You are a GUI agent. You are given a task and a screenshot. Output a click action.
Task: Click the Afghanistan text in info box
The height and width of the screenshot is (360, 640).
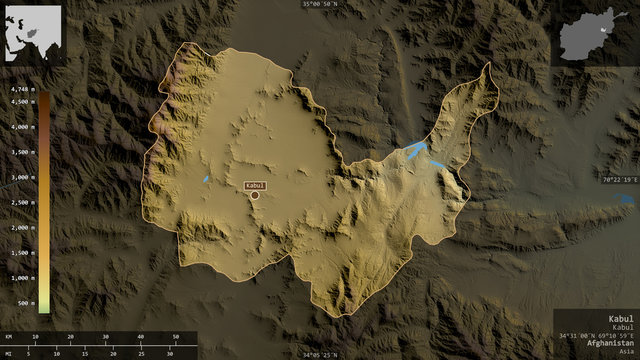pyautogui.click(x=611, y=343)
